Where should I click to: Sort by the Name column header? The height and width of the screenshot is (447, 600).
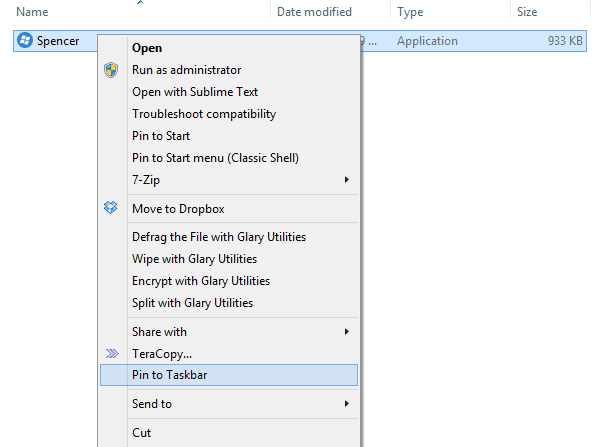pyautogui.click(x=32, y=12)
